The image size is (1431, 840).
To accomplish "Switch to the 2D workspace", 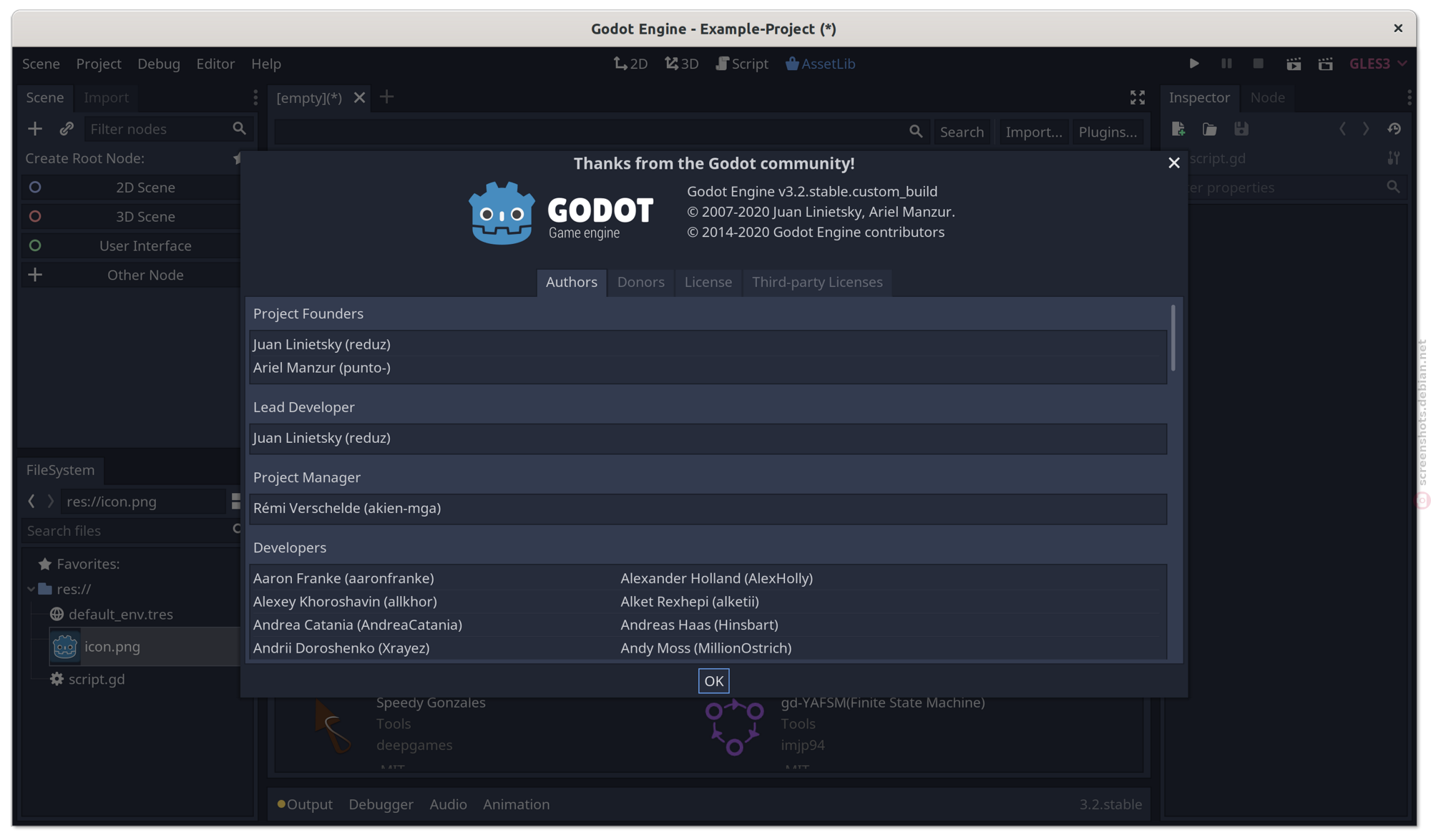I will 630,64.
